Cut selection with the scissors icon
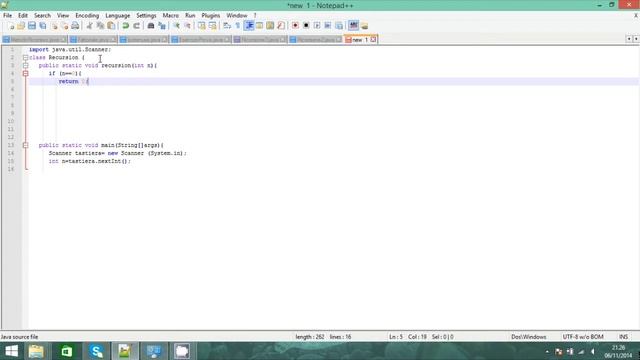 (x=89, y=26)
